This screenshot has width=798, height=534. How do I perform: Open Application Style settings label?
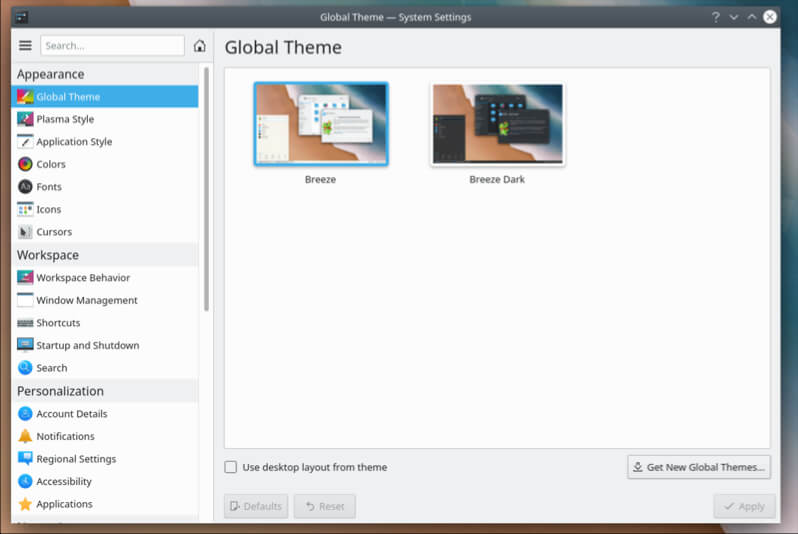[74, 142]
